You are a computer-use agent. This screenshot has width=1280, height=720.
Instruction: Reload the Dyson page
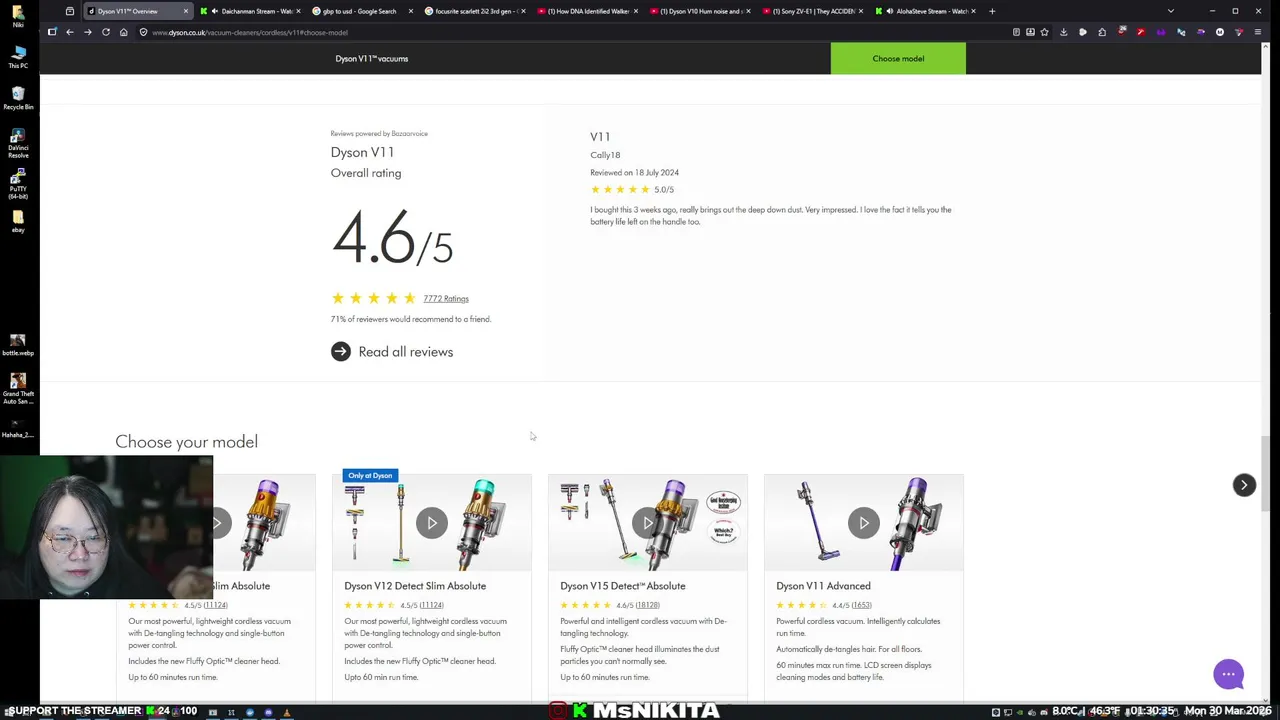(x=106, y=32)
